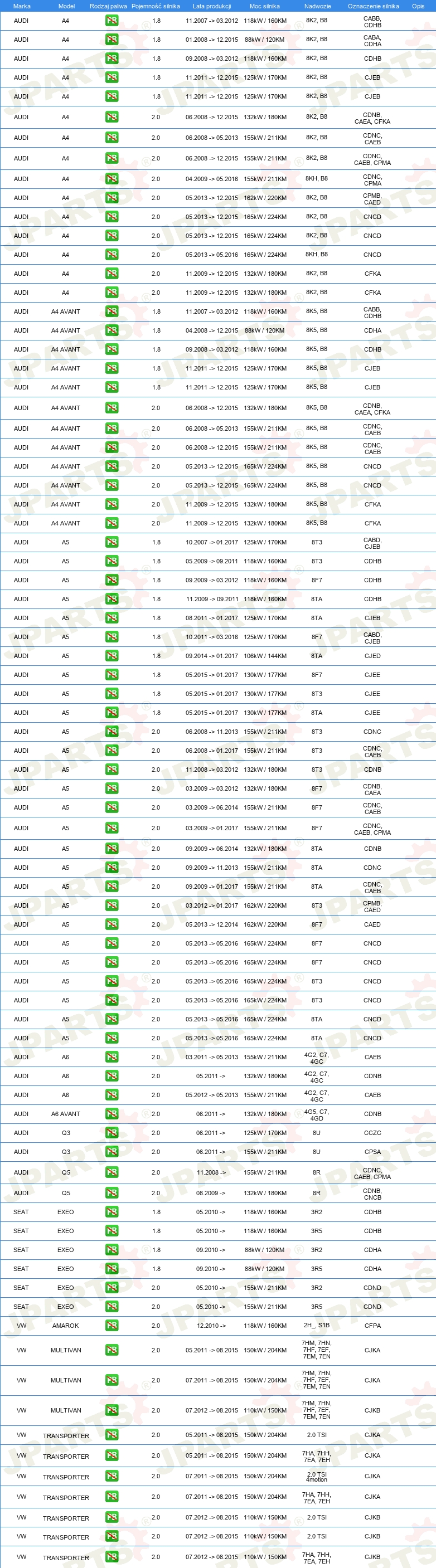This screenshot has height=1568, width=436.
Task: Select the 08.2009 -> date in Q5 row
Action: tap(211, 1193)
